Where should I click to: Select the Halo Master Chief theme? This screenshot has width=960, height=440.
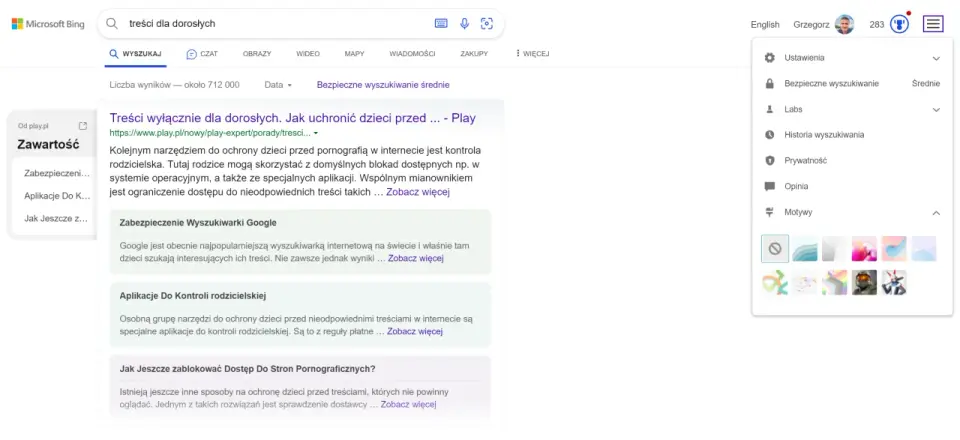(864, 283)
